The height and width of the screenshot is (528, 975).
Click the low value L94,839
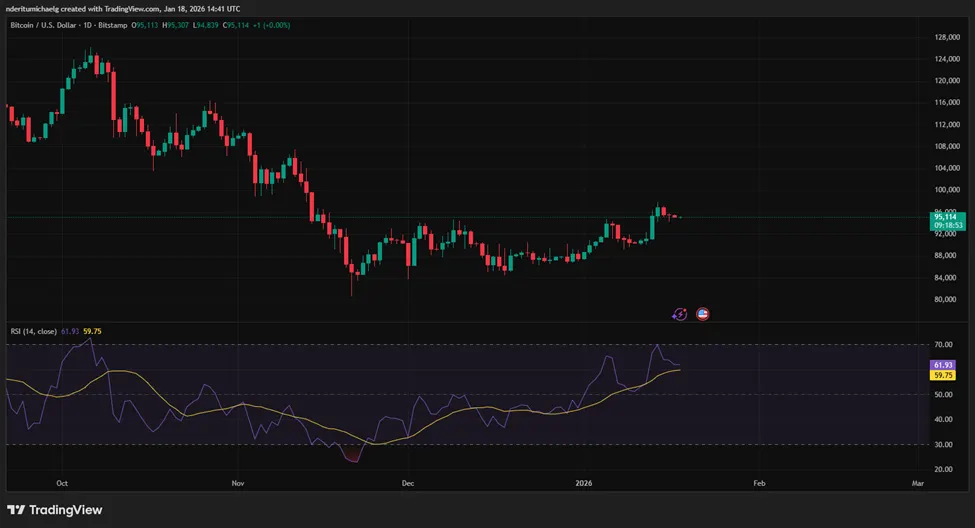tap(206, 25)
